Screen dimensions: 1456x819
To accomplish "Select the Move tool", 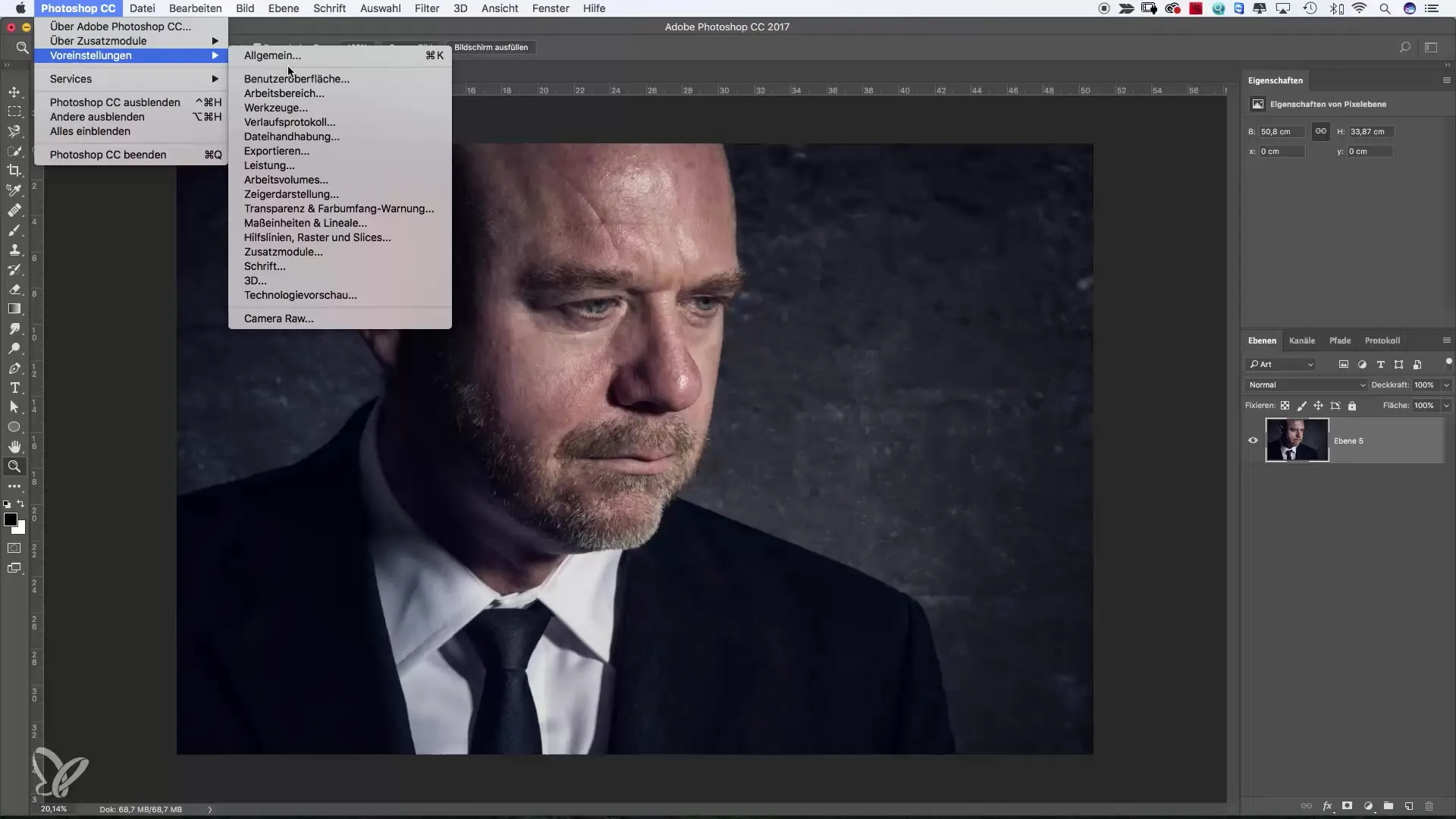I will [14, 92].
